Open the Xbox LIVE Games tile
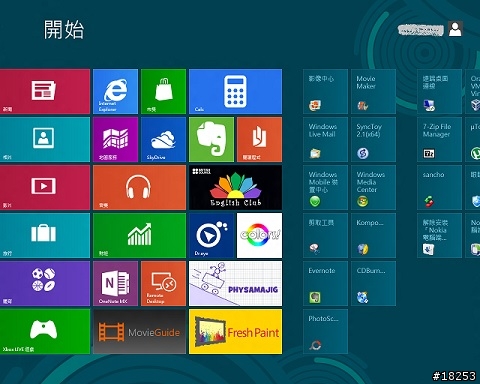Viewport: 480px width, 384px height. [45, 331]
